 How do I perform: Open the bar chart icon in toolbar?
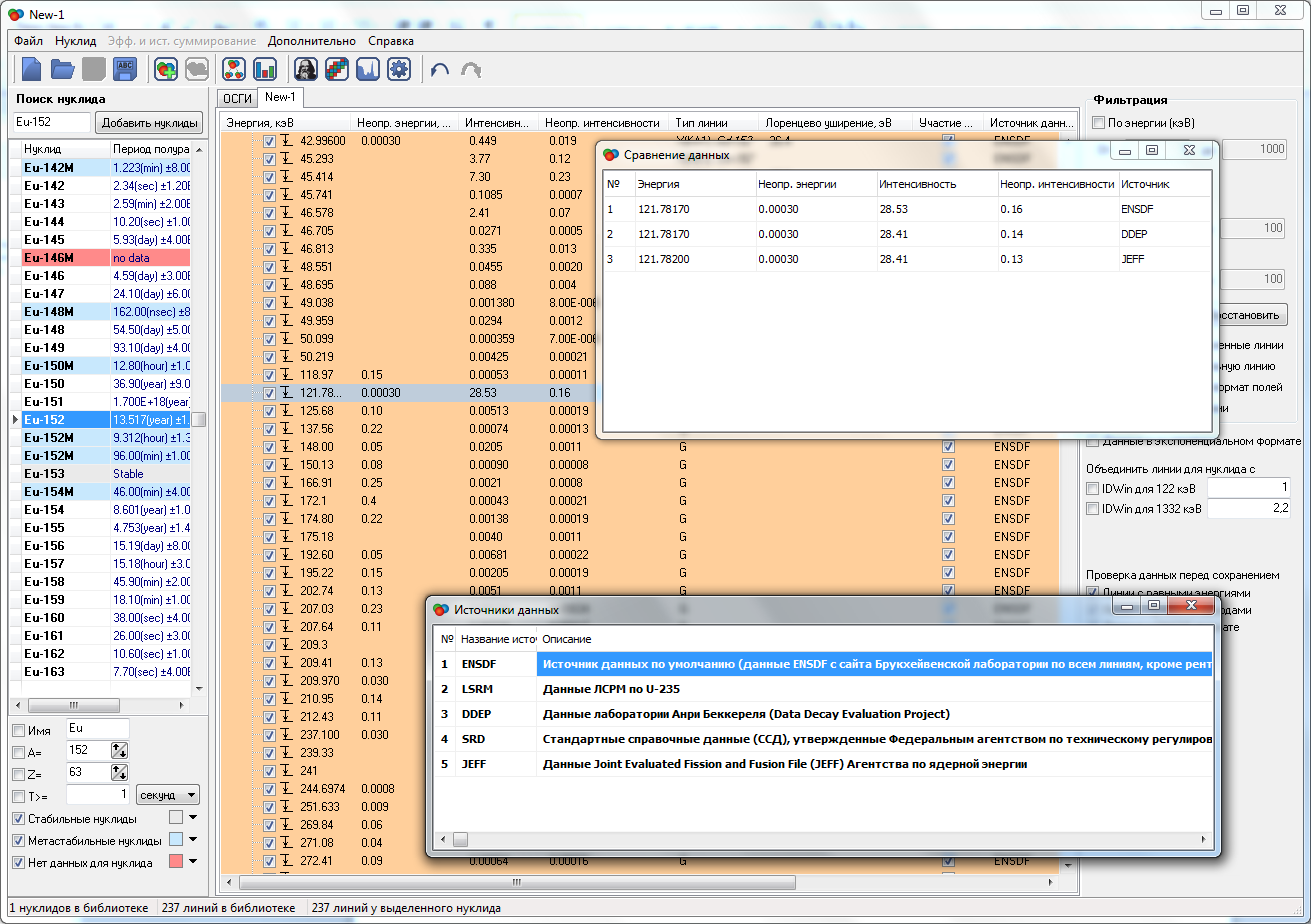[x=265, y=69]
